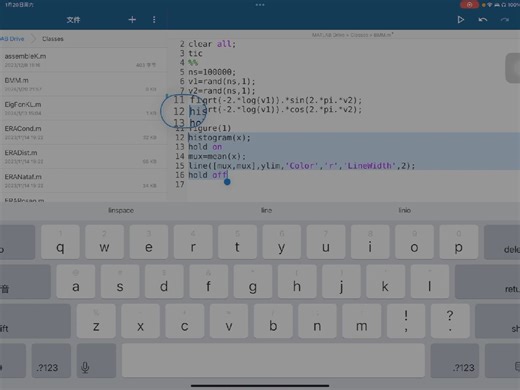The height and width of the screenshot is (390, 520).
Task: Select the Classes breadcrumb folder
Action: pyautogui.click(x=53, y=39)
